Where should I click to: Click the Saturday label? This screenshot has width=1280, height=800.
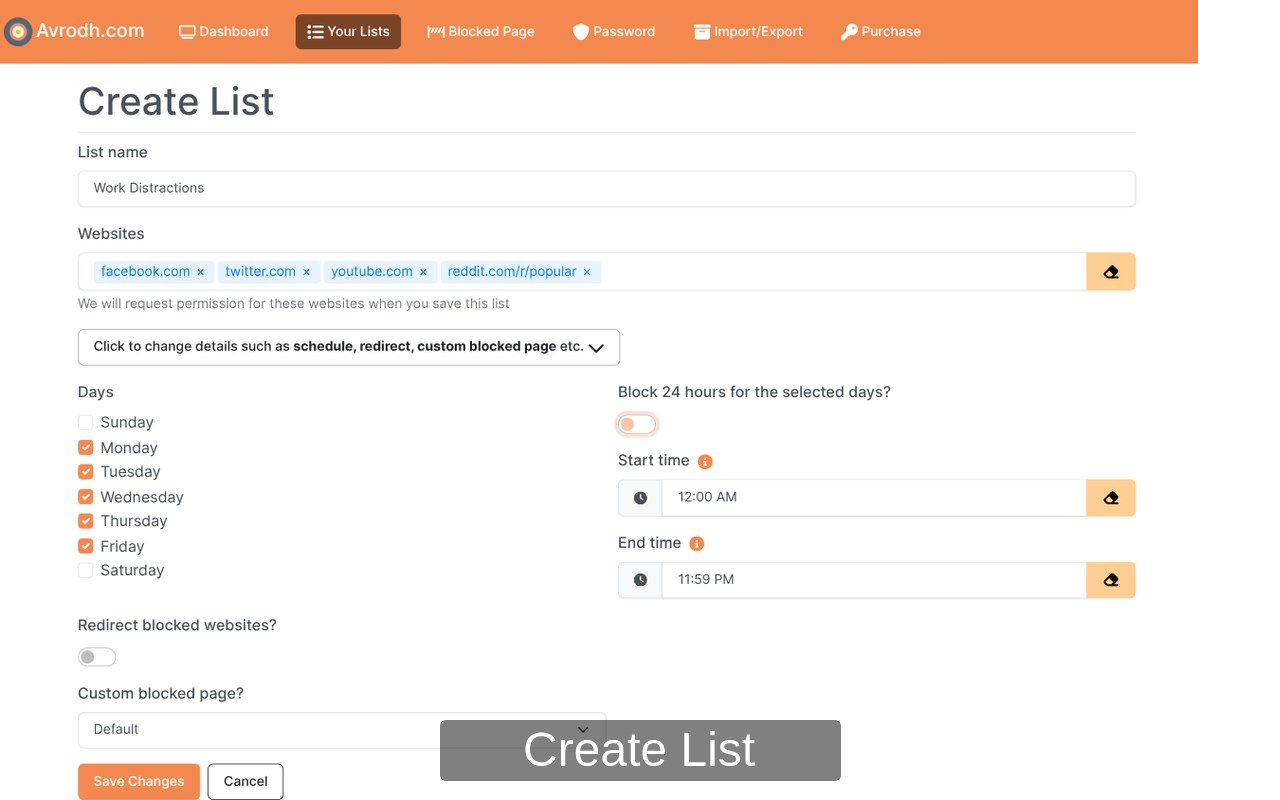pyautogui.click(x=132, y=570)
